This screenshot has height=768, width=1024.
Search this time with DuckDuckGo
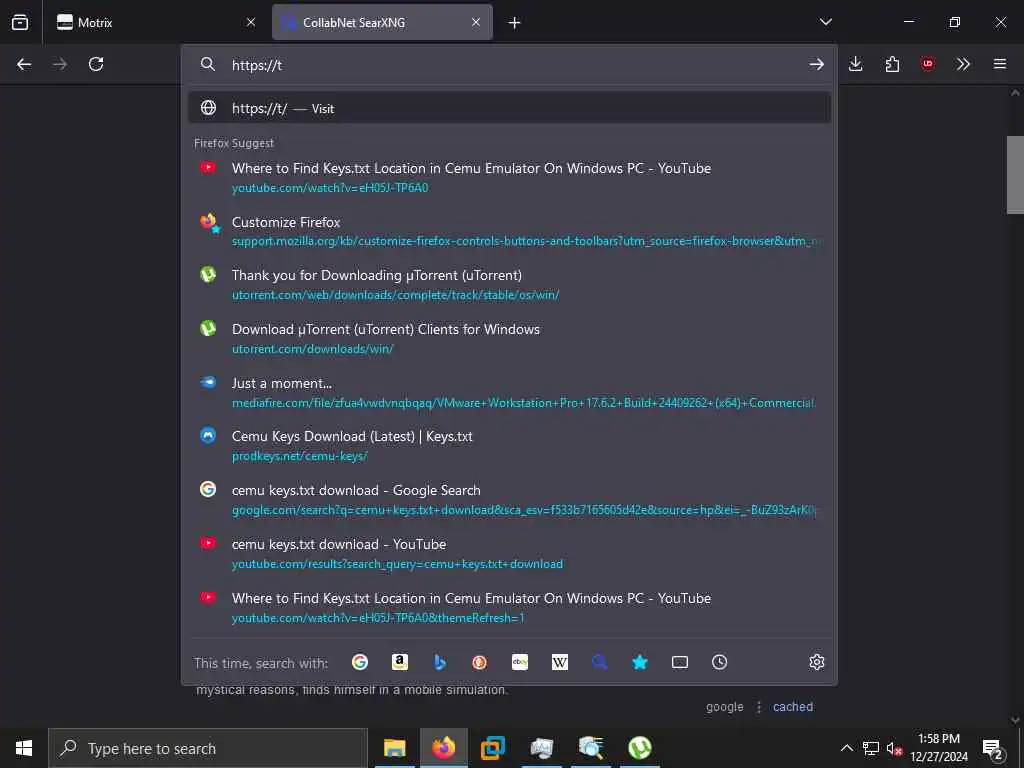pyautogui.click(x=479, y=662)
